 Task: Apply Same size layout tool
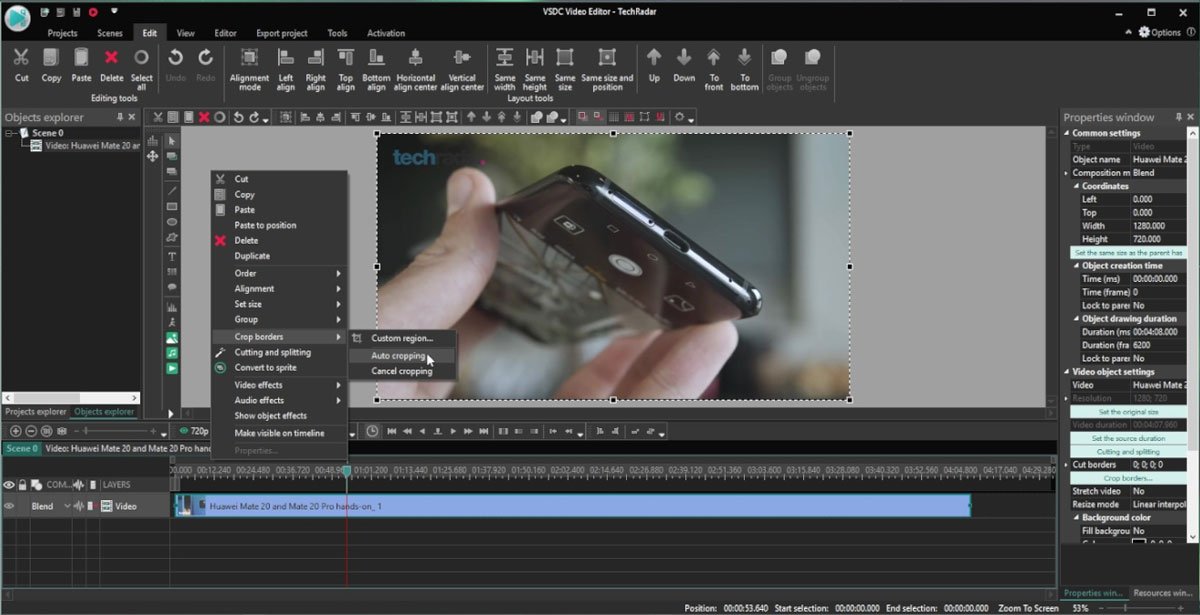tap(565, 58)
